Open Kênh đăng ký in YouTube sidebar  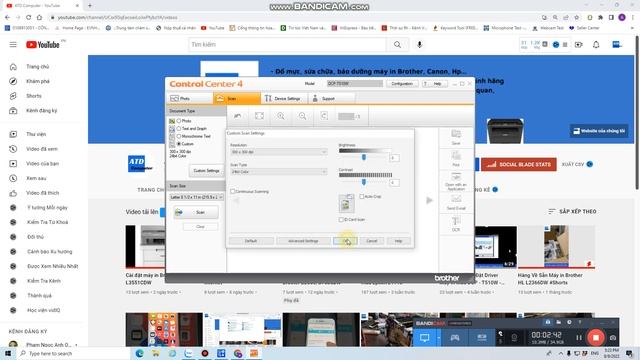42,111
